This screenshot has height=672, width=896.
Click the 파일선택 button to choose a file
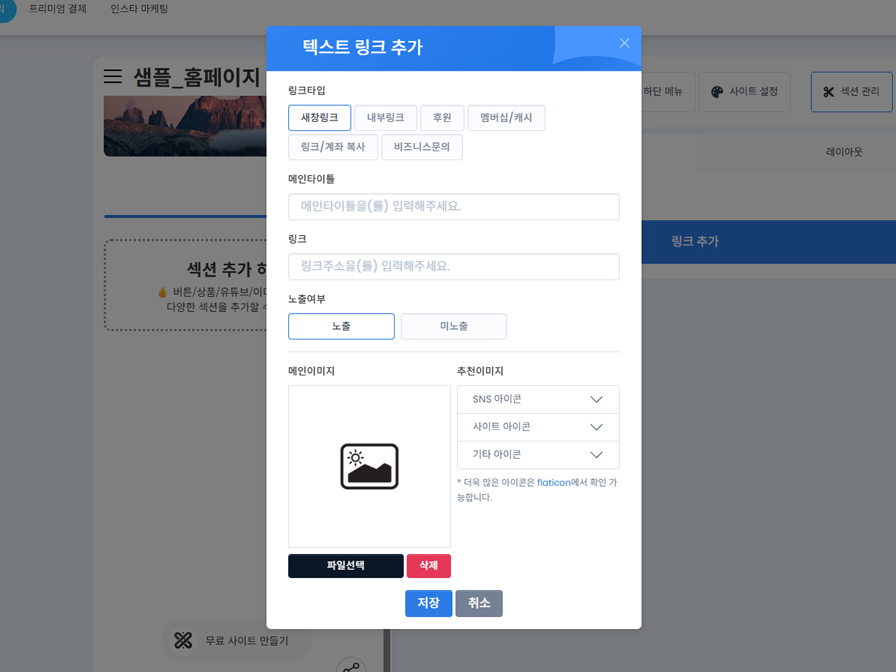coord(345,565)
